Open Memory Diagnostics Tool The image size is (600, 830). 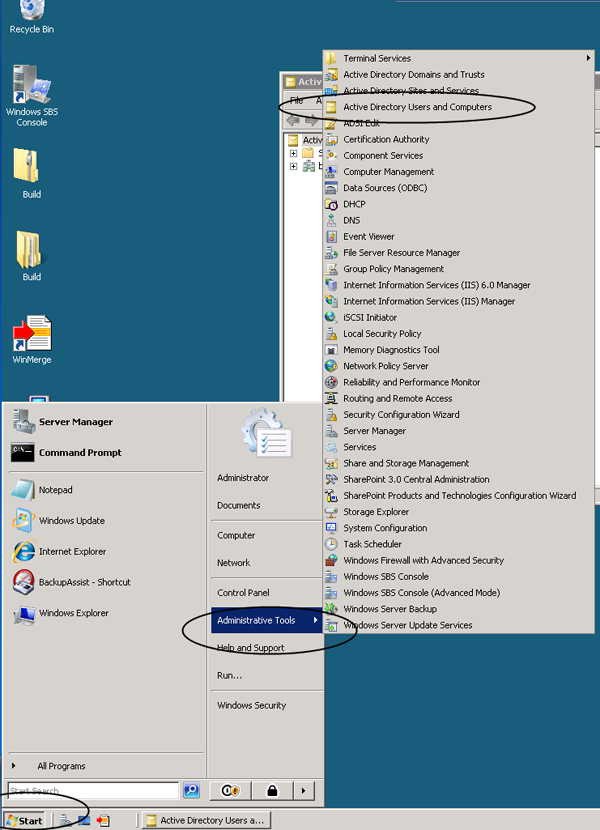coord(459,350)
